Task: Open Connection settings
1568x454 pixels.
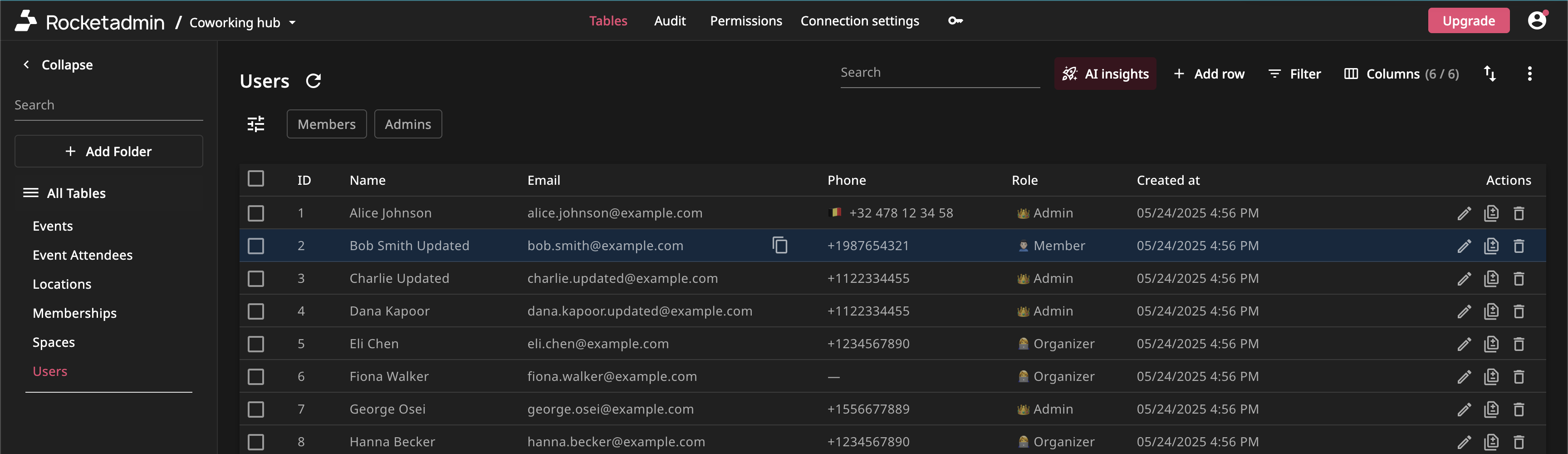Action: tap(859, 20)
